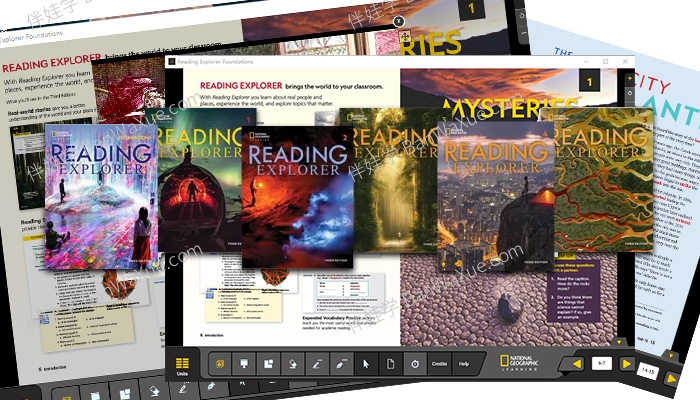The height and width of the screenshot is (400, 700).
Task: Select the presentation screen tool icon
Action: click(244, 364)
